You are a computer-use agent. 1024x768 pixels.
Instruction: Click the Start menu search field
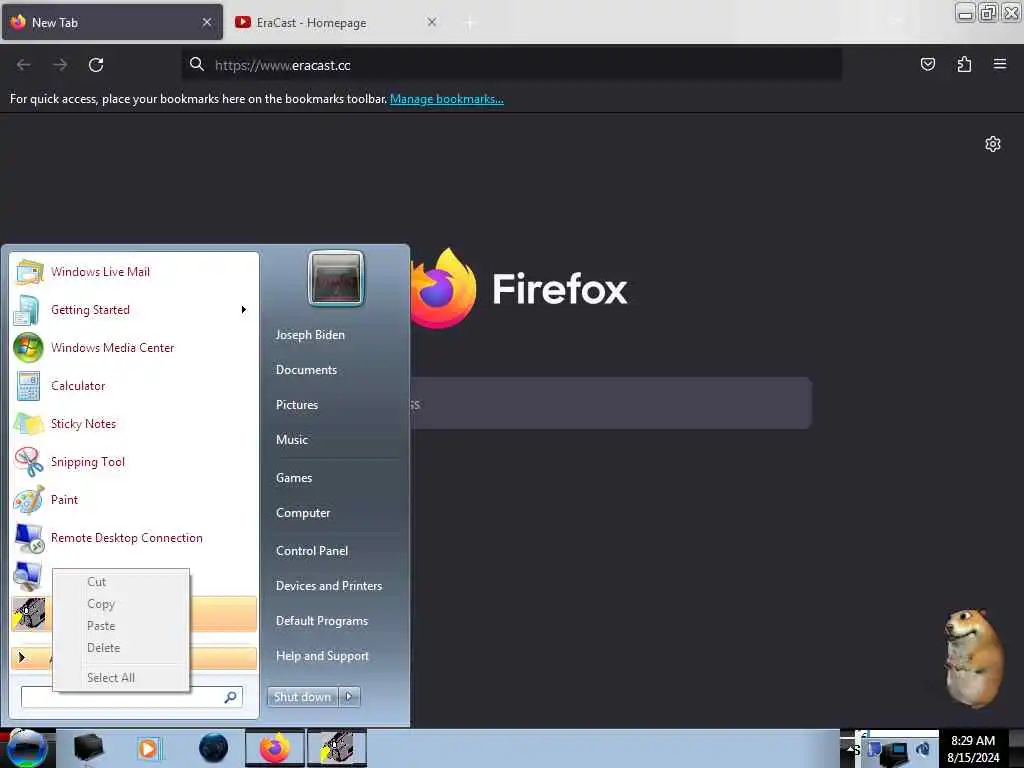pyautogui.click(x=132, y=697)
